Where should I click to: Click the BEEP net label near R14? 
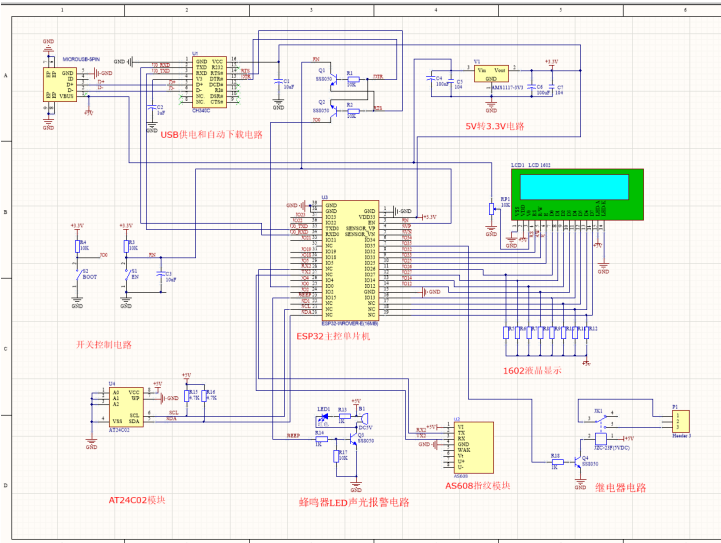point(293,435)
